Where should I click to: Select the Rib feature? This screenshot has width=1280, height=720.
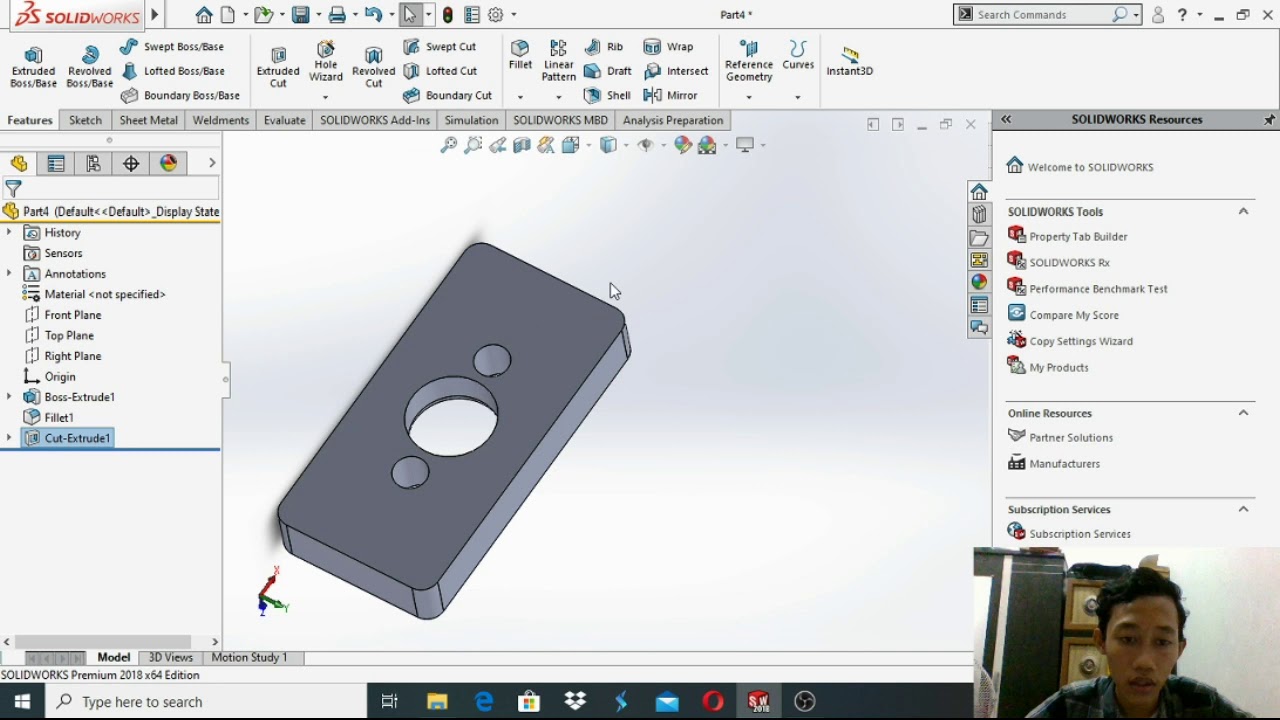click(603, 47)
